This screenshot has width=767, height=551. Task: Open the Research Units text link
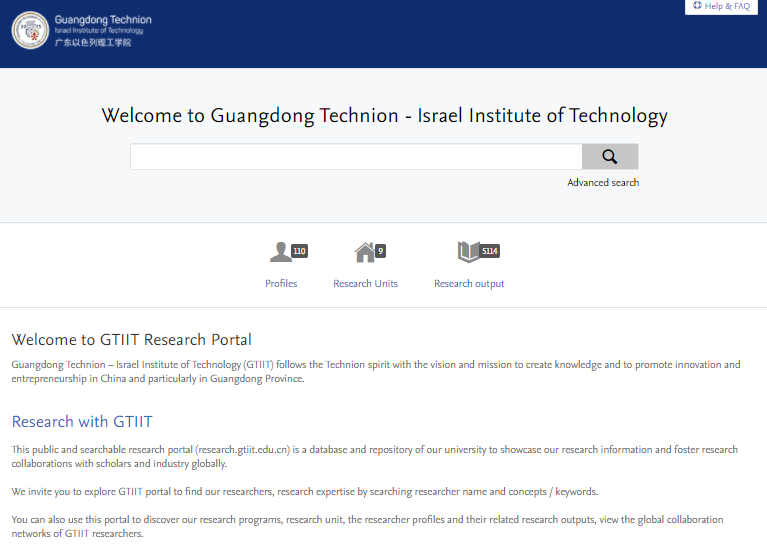pyautogui.click(x=365, y=284)
